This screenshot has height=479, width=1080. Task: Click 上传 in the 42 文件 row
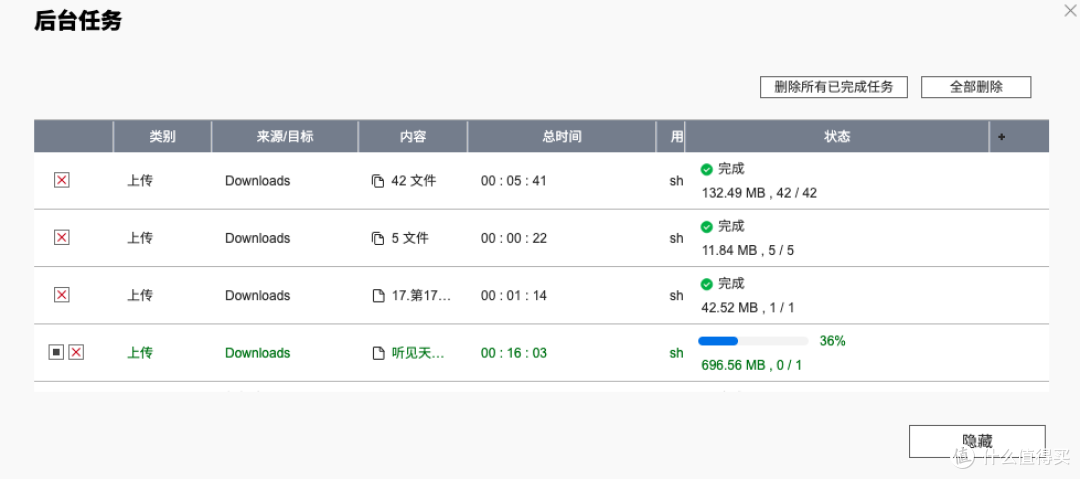[140, 181]
